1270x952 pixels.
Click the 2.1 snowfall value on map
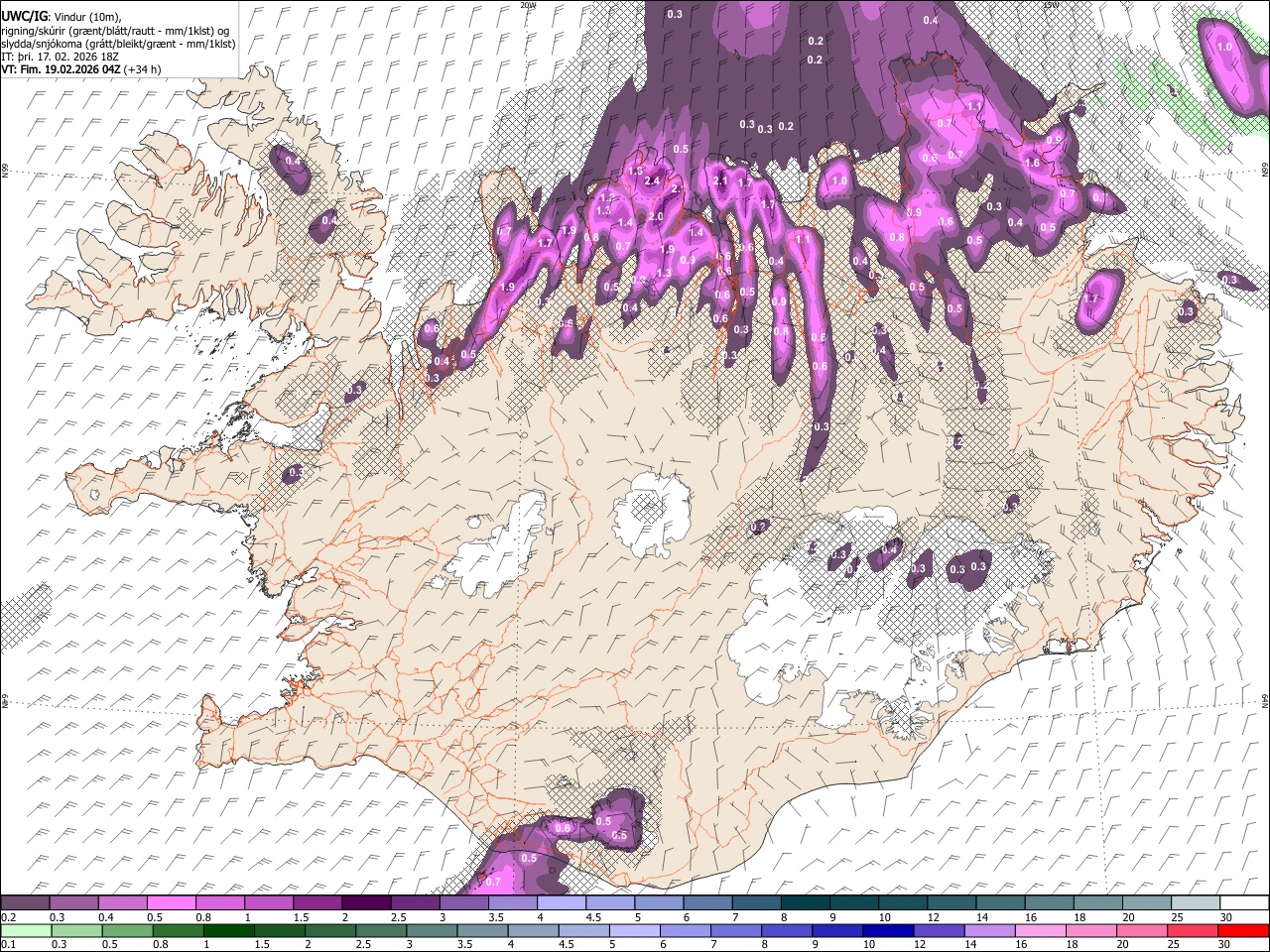tap(721, 180)
